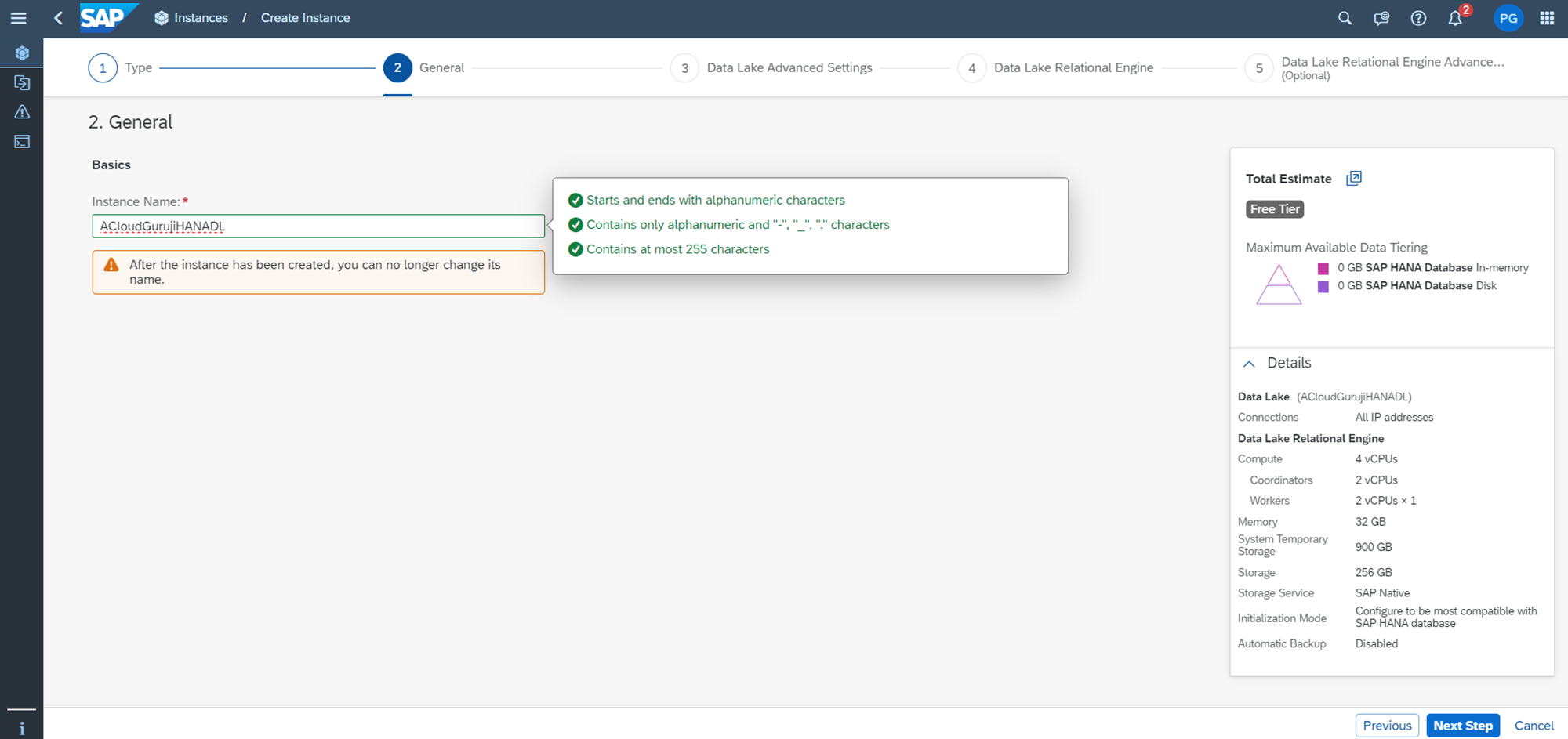Image resolution: width=1568 pixels, height=739 pixels.
Task: Open the SQL console icon in sidebar
Action: [22, 142]
